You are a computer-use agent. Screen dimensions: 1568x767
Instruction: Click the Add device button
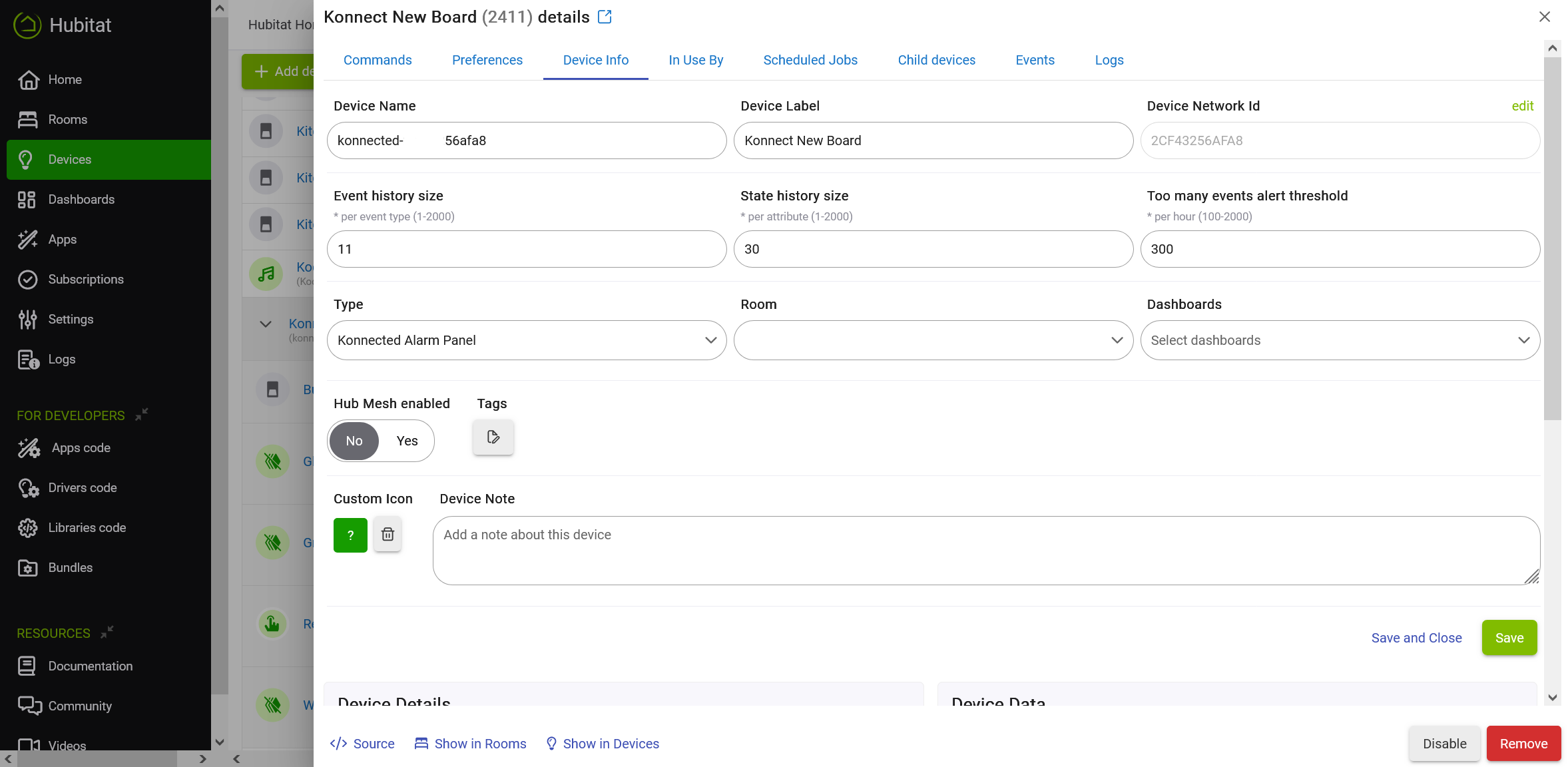[x=278, y=71]
